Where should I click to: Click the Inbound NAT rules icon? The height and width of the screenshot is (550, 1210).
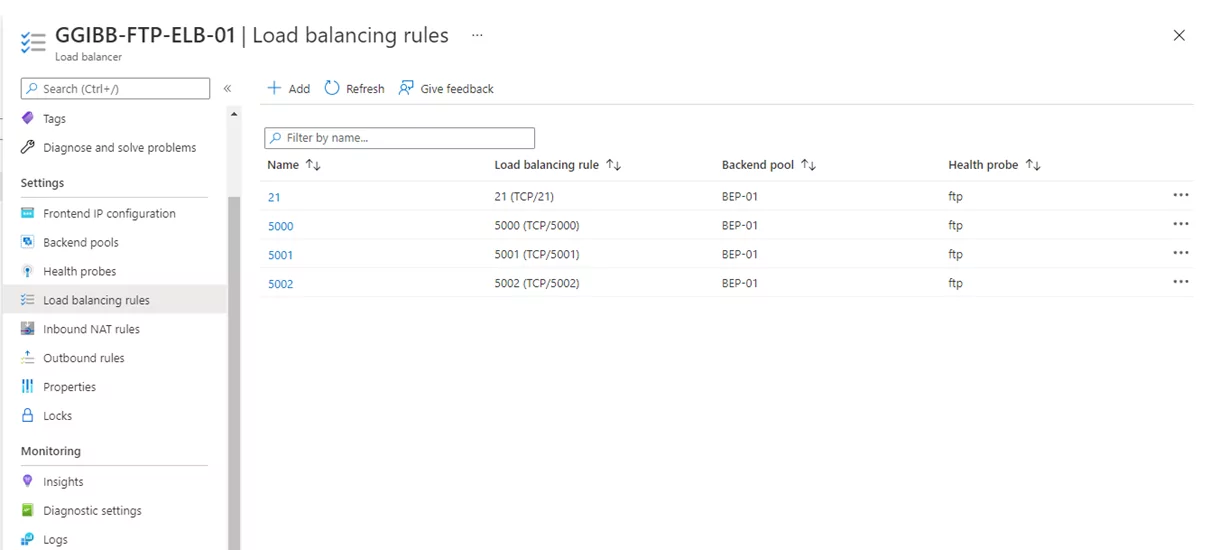[x=28, y=329]
